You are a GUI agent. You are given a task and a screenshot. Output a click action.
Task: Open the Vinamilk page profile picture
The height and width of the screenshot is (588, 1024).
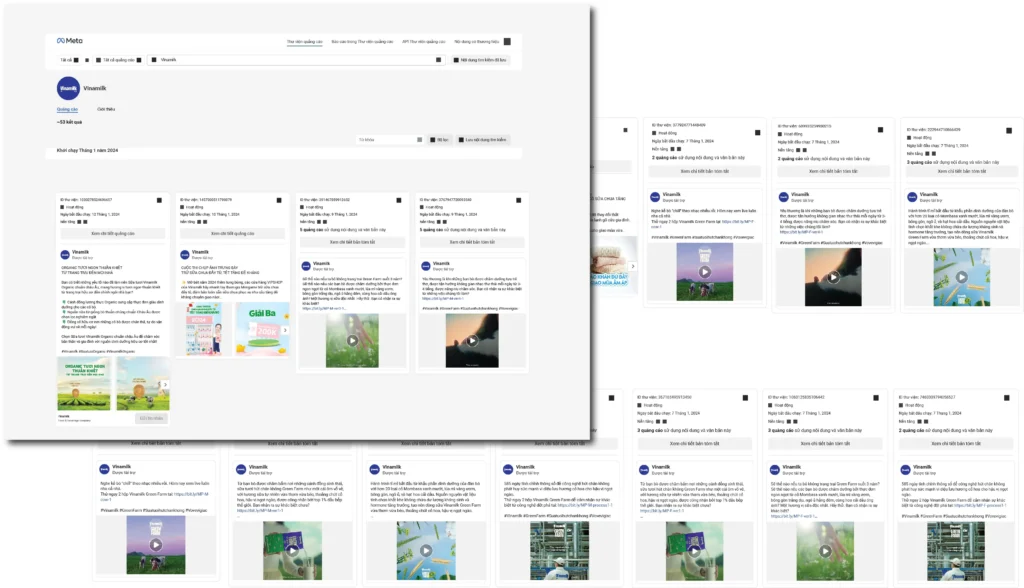pyautogui.click(x=68, y=88)
